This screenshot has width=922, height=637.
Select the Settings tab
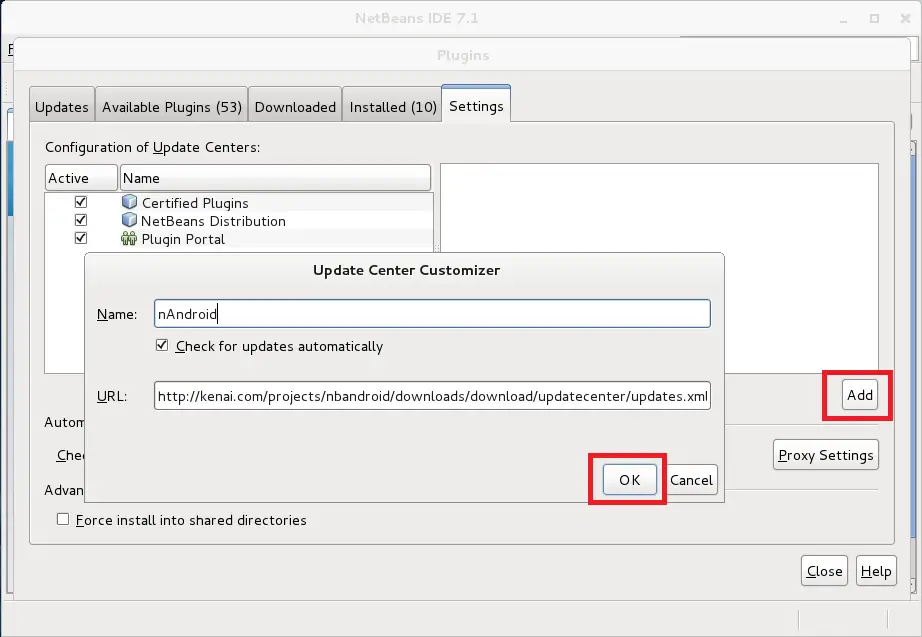pyautogui.click(x=476, y=105)
